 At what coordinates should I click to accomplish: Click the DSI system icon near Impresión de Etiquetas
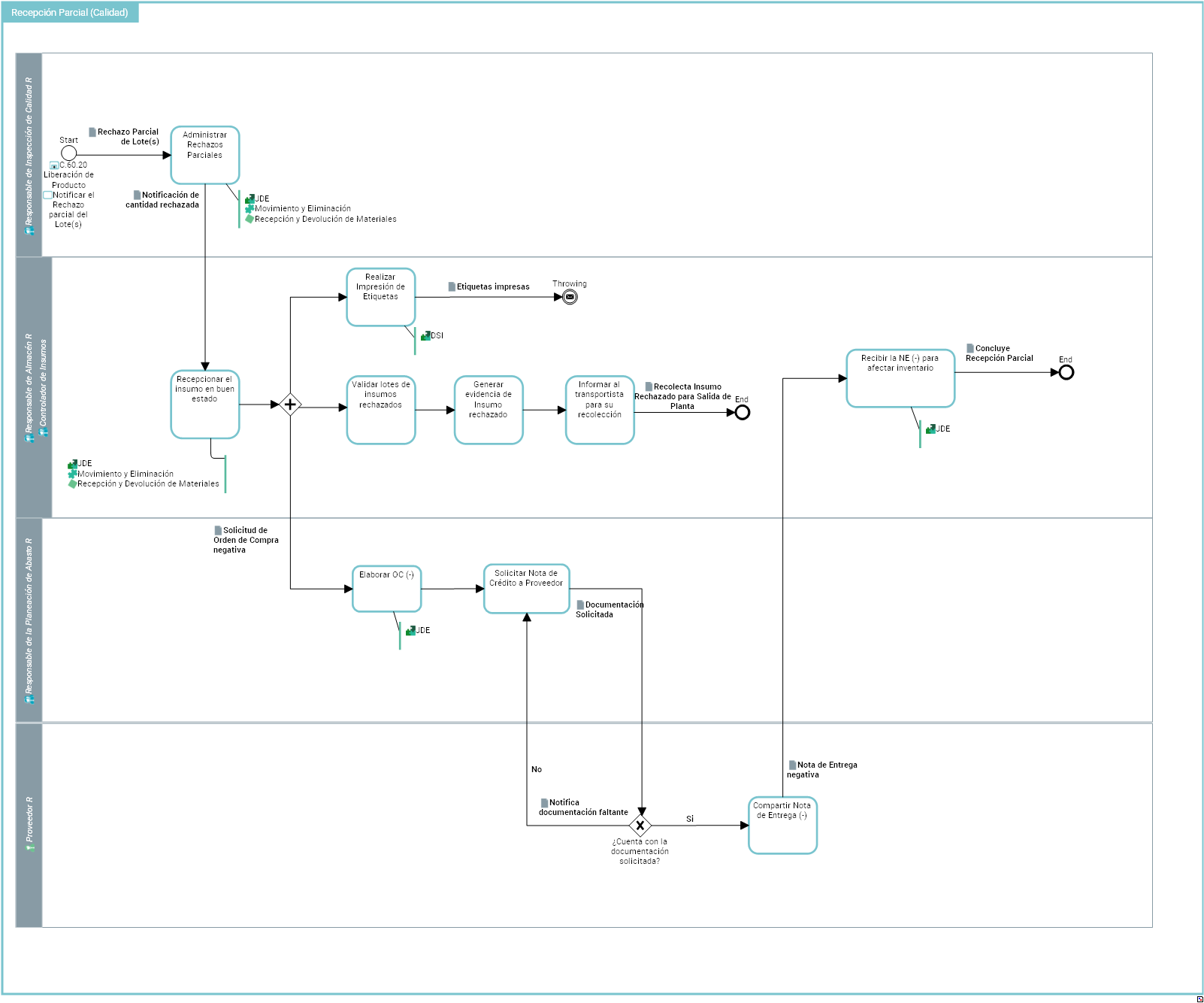[x=425, y=335]
